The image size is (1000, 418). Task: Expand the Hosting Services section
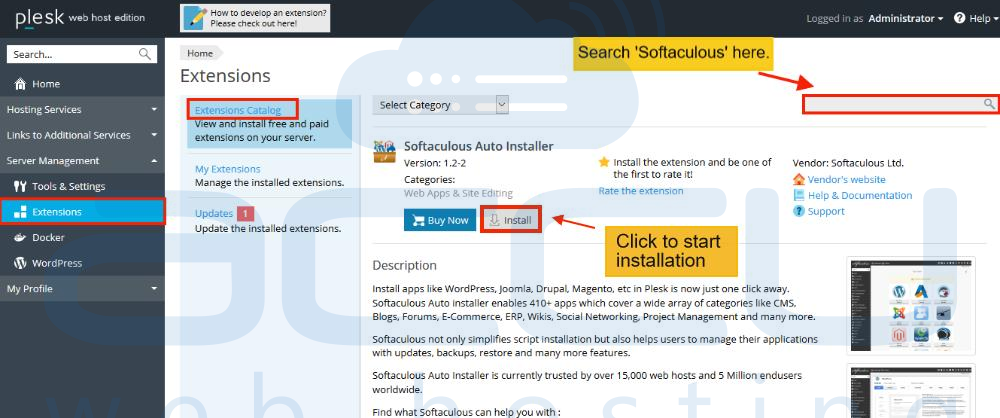tap(82, 110)
